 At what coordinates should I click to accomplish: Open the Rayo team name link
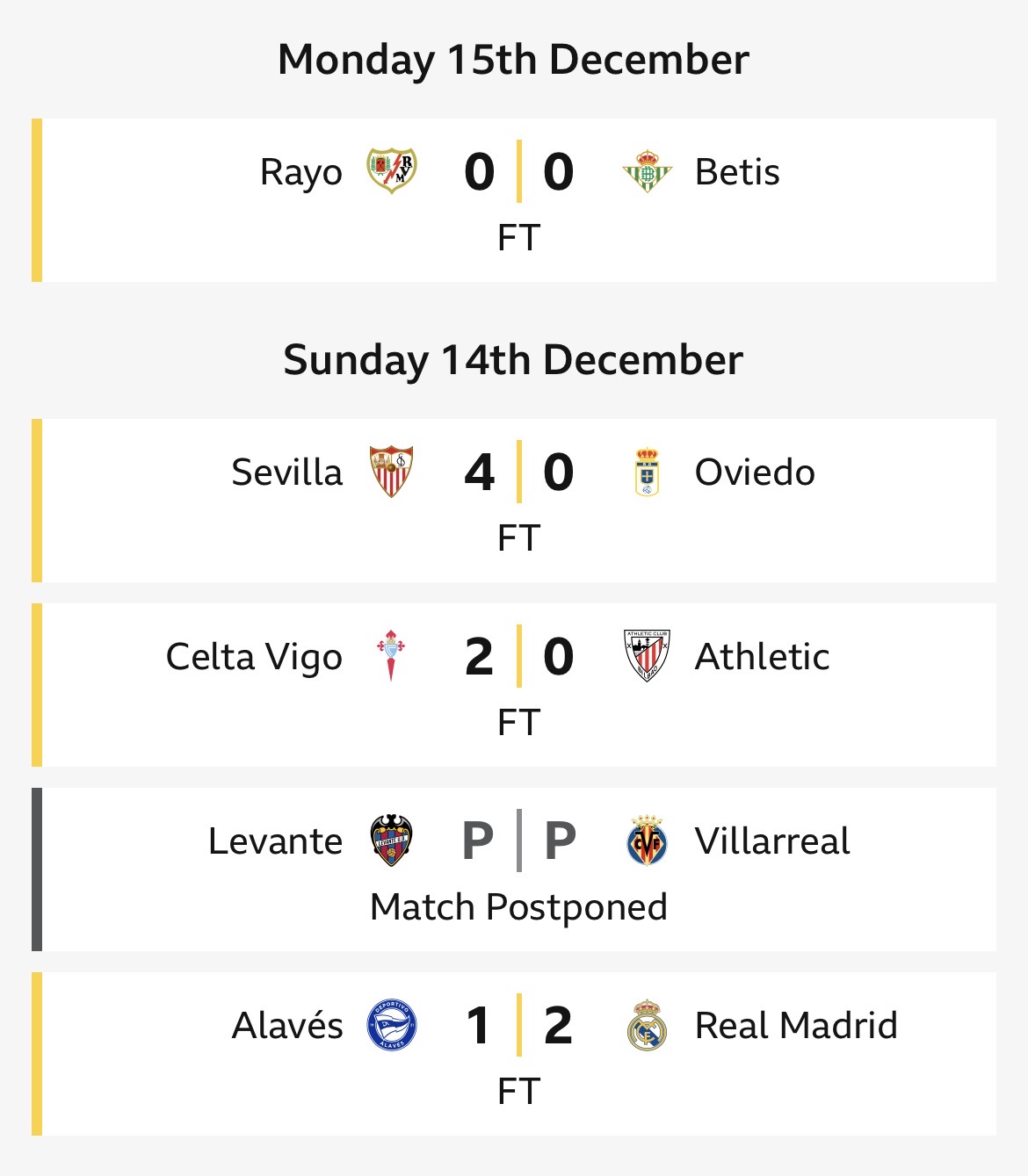tap(300, 172)
